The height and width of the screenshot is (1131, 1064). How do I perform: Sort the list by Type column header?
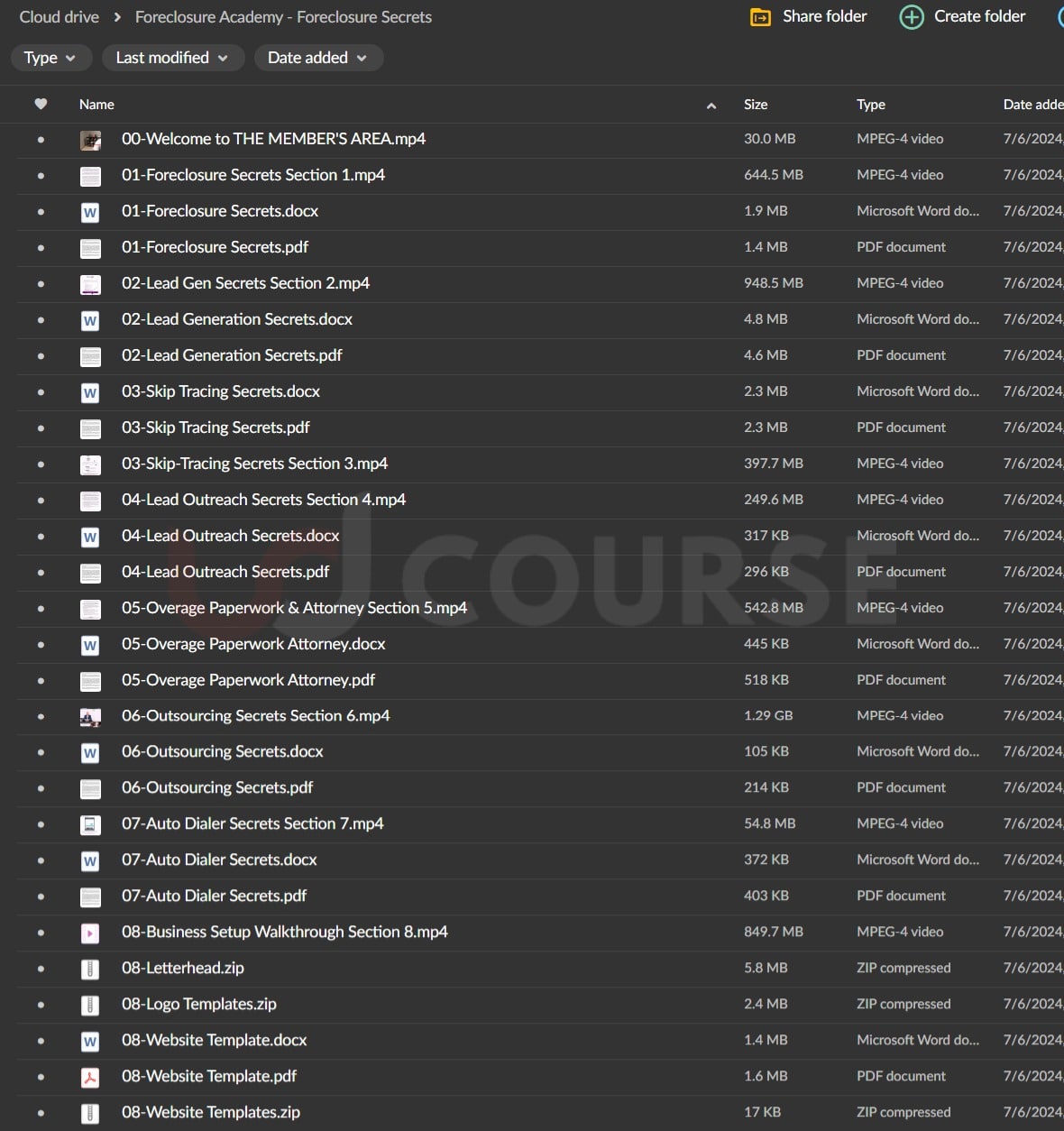(x=870, y=105)
